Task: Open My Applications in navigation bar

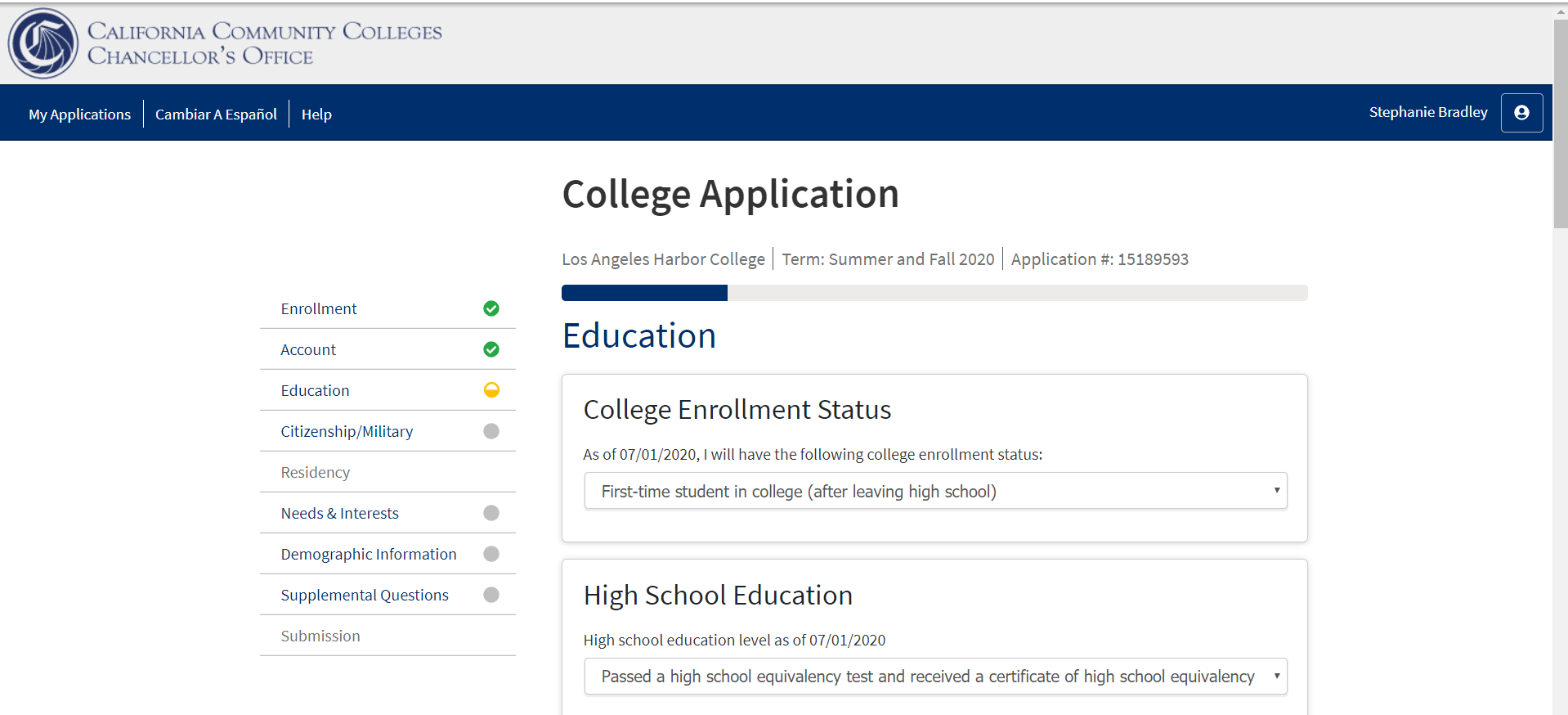Action: tap(79, 115)
